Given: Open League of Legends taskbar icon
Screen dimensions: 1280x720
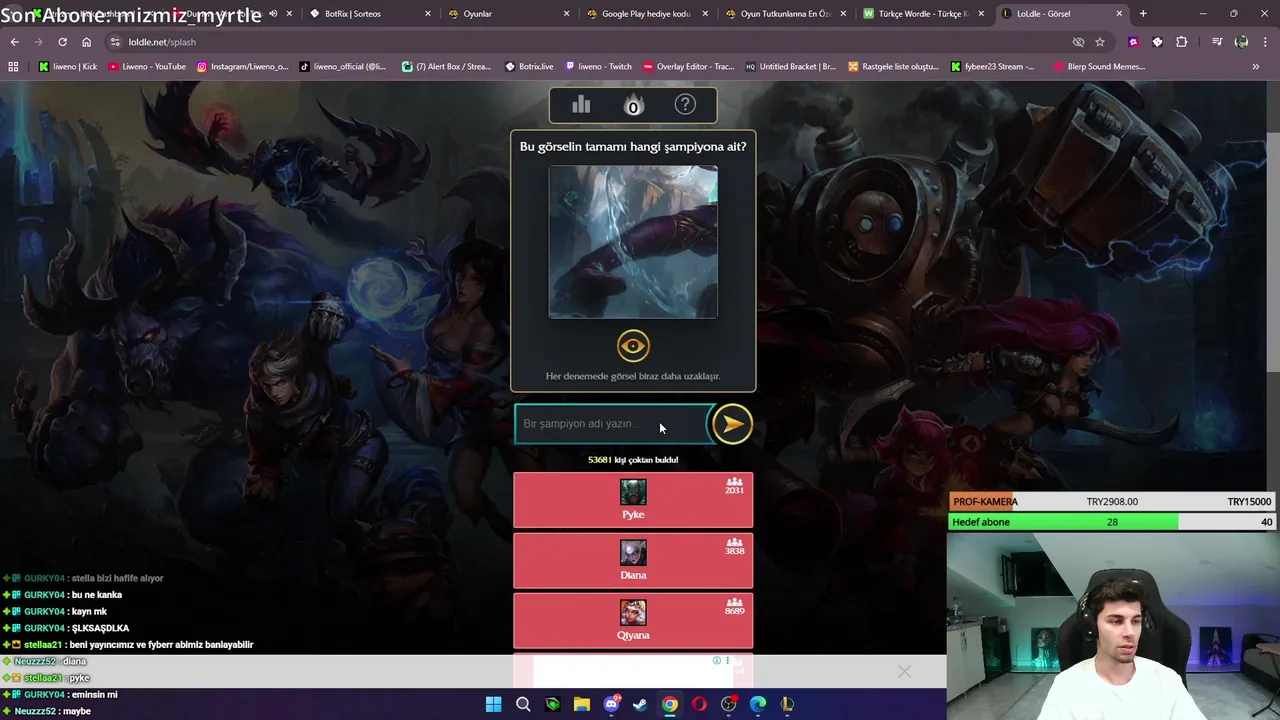Looking at the screenshot, I should (787, 704).
